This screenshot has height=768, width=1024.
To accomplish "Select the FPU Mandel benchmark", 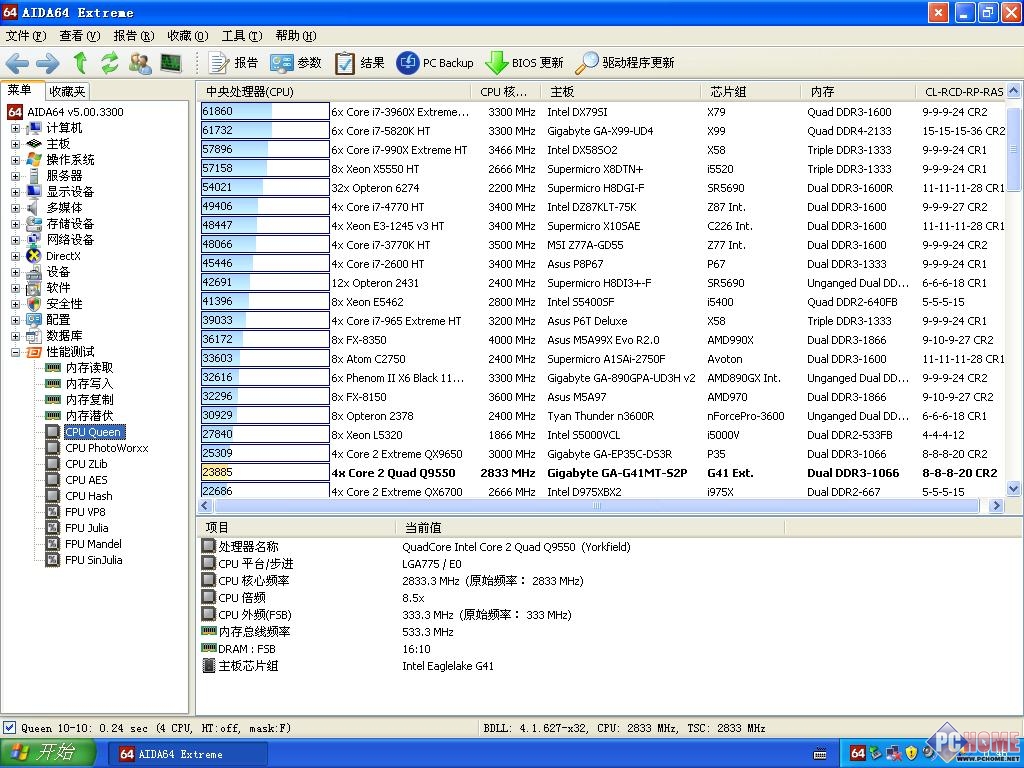I will [93, 544].
